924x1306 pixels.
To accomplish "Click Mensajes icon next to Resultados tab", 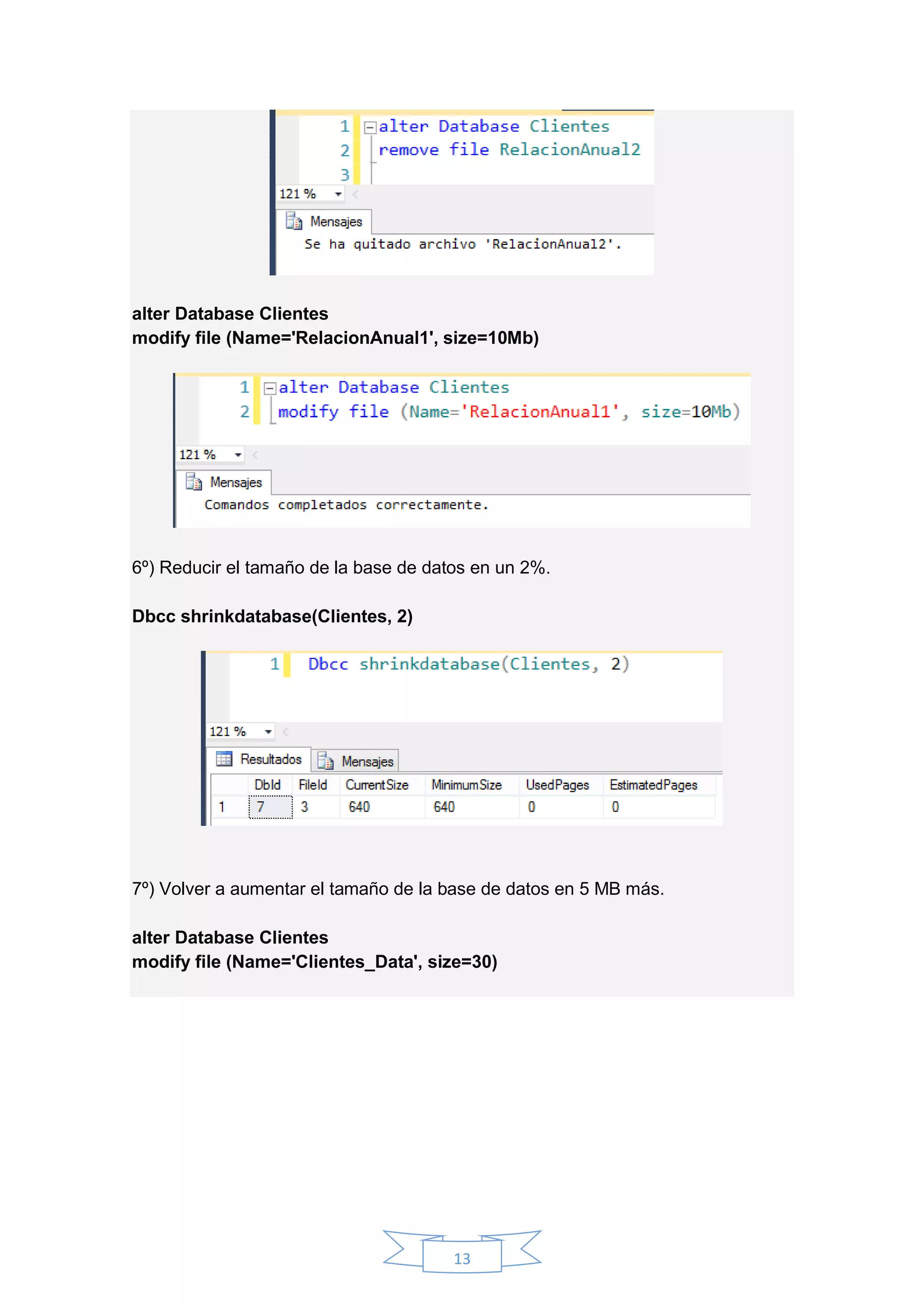I will [325, 761].
